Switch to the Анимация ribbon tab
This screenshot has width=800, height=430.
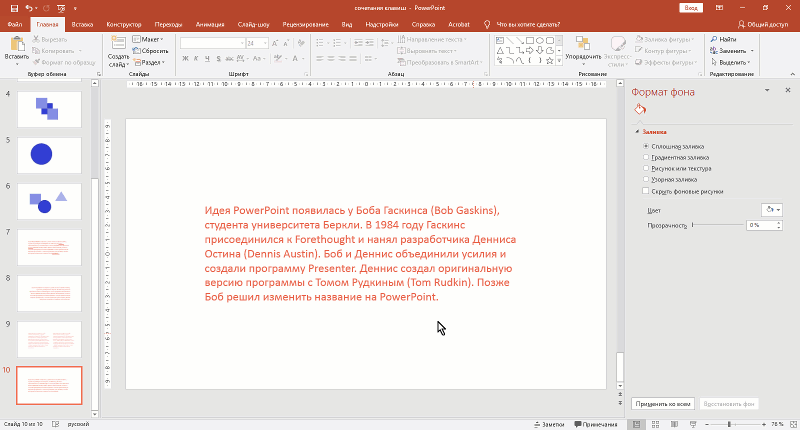[x=210, y=24]
